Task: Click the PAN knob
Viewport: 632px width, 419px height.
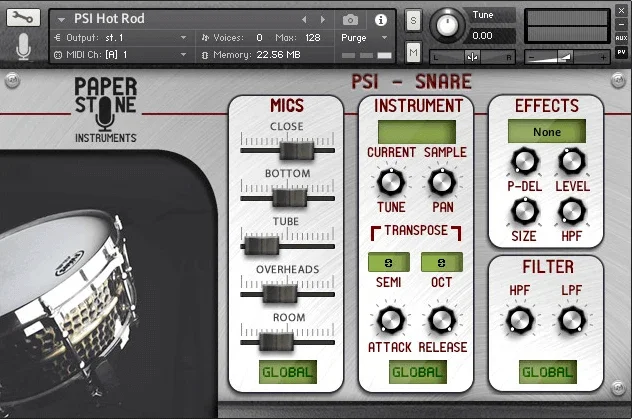Action: [442, 181]
